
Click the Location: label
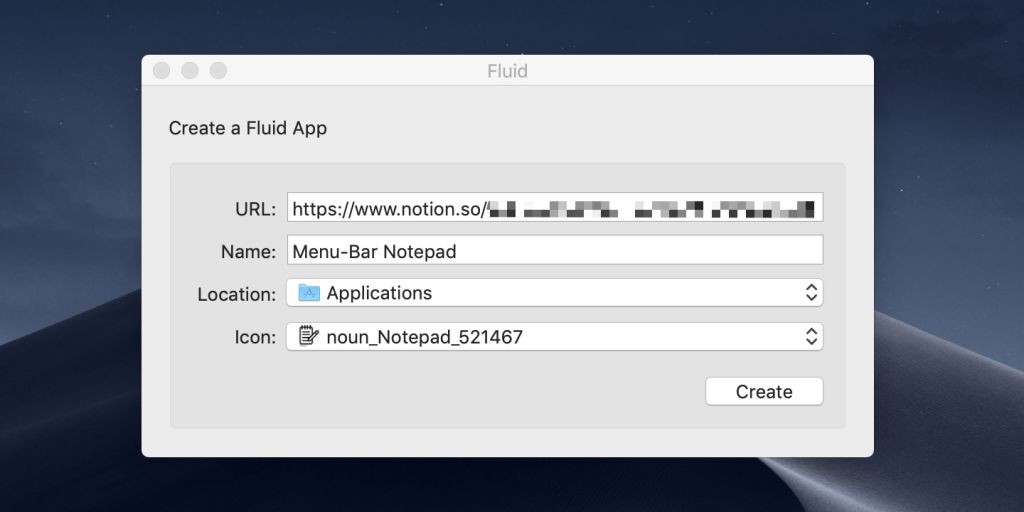[x=237, y=295]
